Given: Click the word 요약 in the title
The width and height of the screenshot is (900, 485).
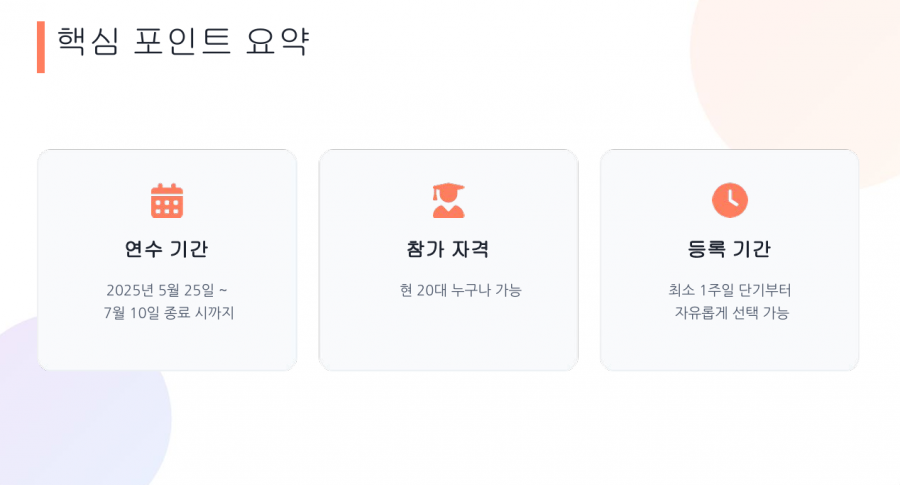Looking at the screenshot, I should coord(278,41).
